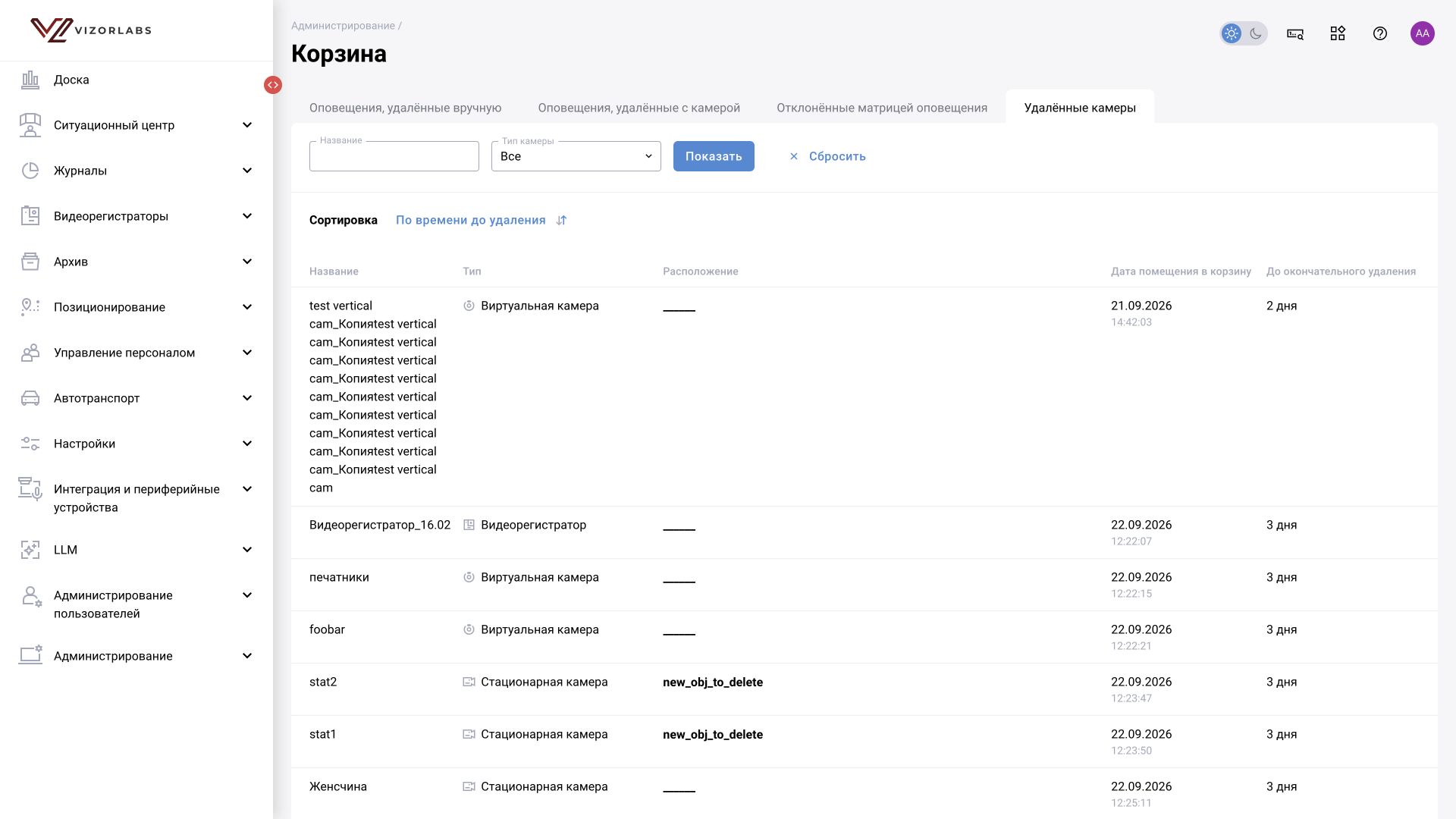Click the Позиционирование map-pin icon

tap(30, 307)
